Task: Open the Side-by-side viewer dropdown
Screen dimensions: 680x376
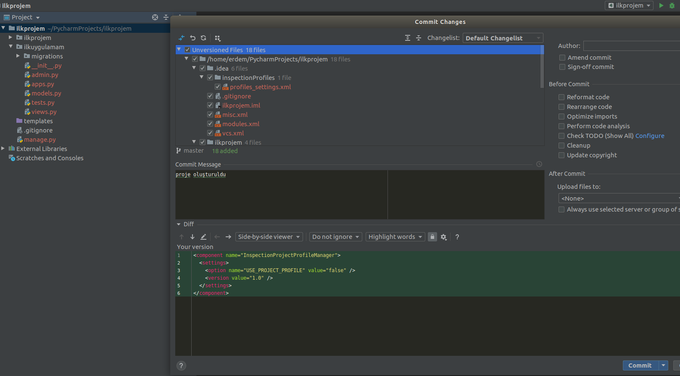Action: 268,237
